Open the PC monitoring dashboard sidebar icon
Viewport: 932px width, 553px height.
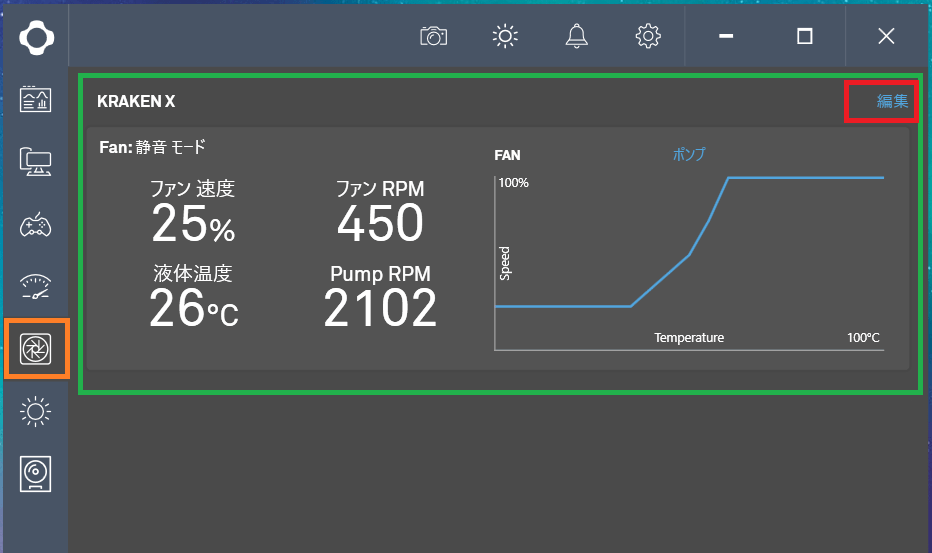[36, 99]
